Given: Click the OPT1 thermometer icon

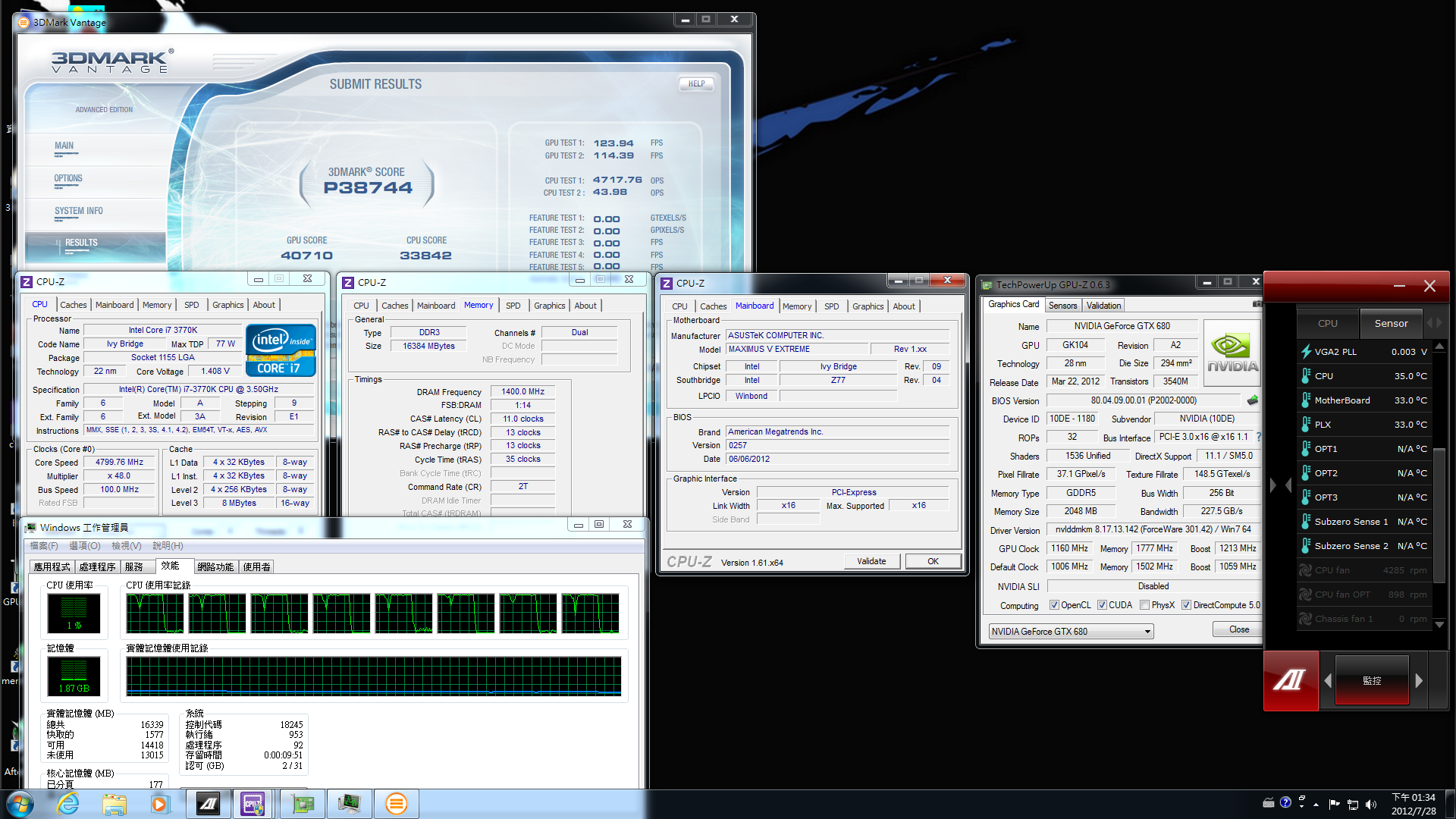Looking at the screenshot, I should 1306,449.
